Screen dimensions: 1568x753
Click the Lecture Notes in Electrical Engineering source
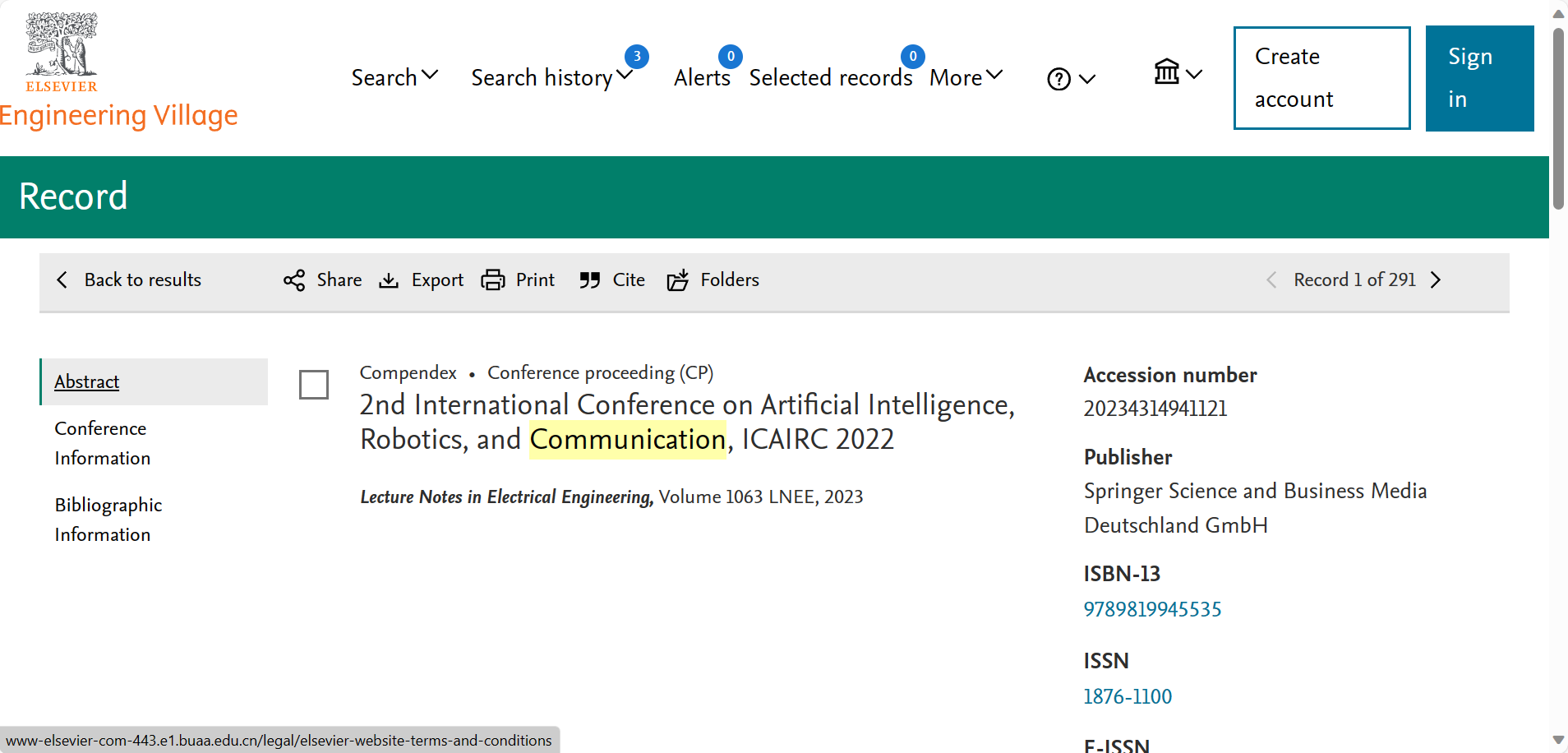coord(506,497)
